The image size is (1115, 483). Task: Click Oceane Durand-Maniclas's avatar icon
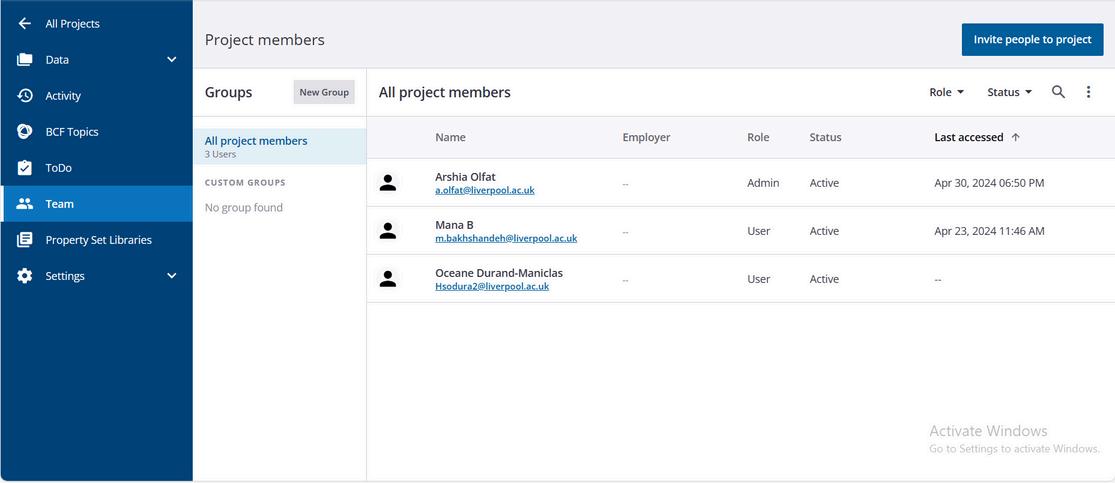point(388,279)
